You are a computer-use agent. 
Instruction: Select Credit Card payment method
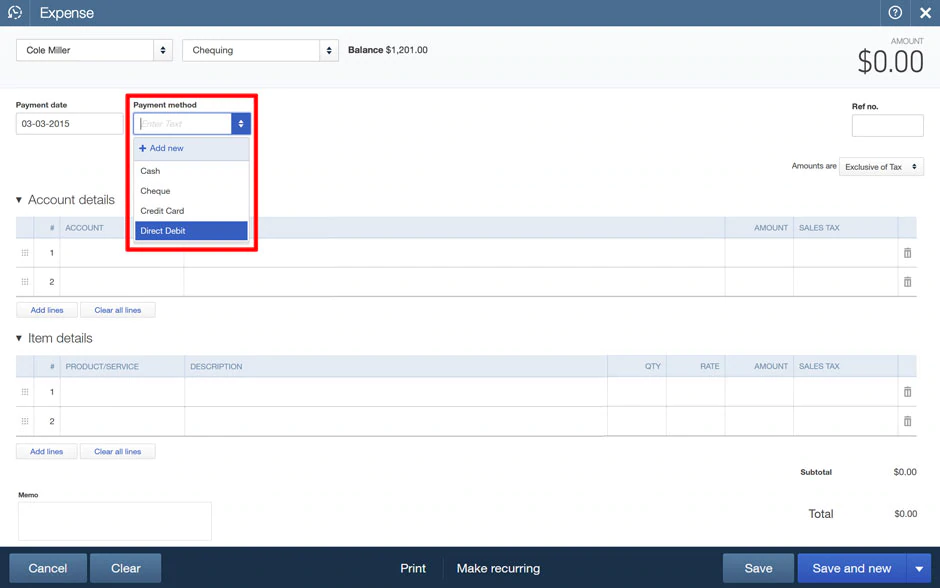click(191, 211)
